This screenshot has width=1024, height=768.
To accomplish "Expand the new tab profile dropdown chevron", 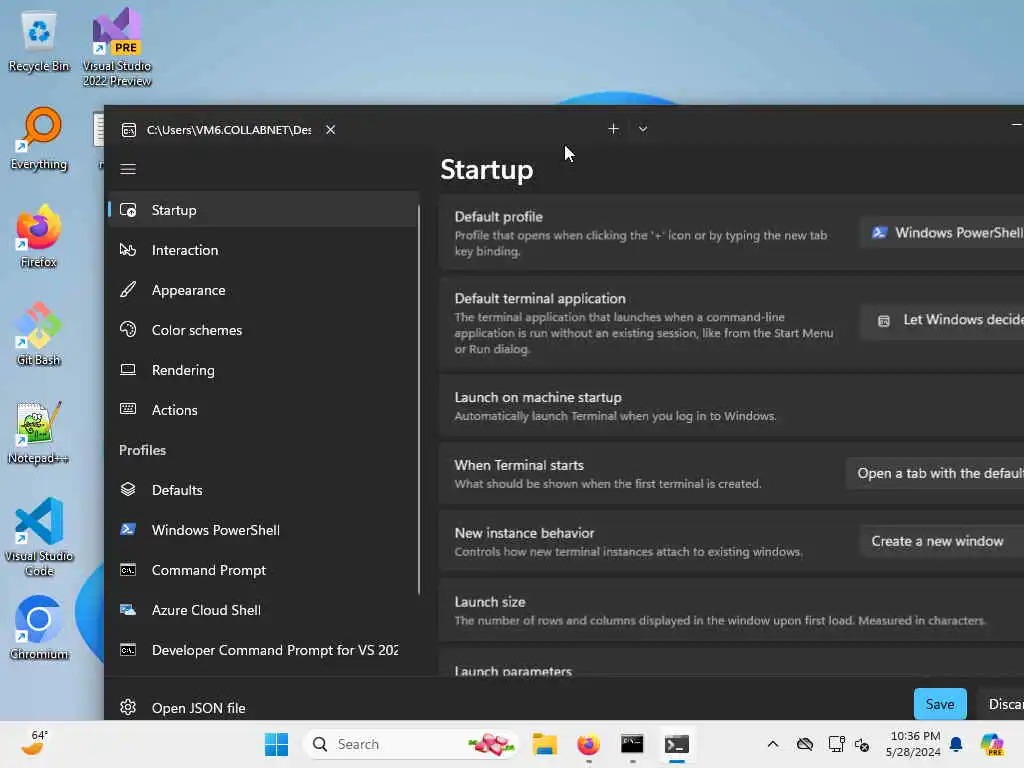I will pos(643,129).
